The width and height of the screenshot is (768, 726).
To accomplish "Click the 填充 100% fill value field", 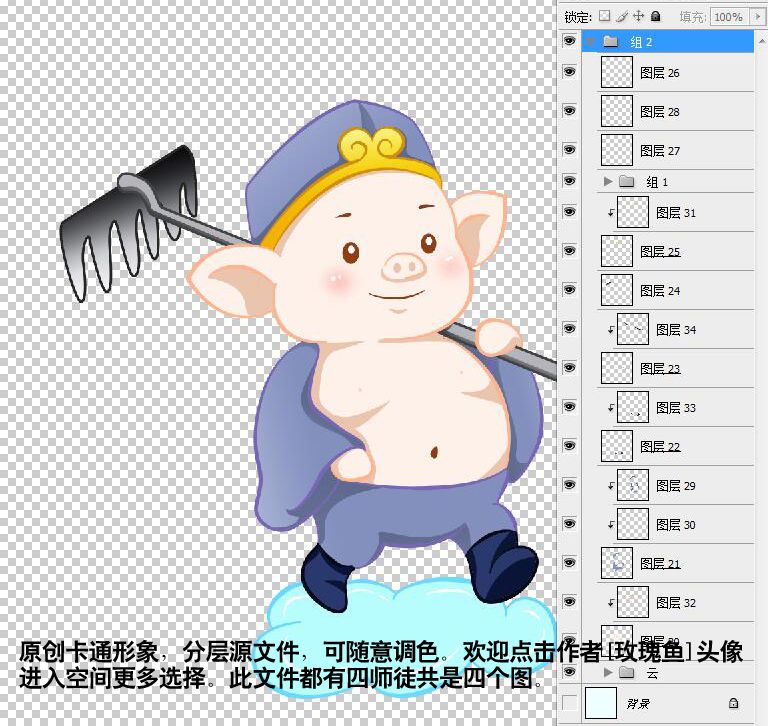I will point(729,17).
